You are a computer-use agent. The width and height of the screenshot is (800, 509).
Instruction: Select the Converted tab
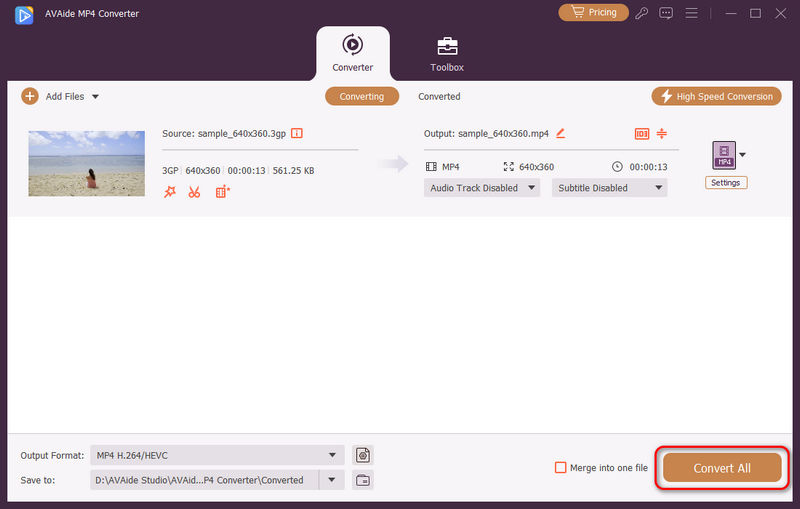(x=439, y=97)
